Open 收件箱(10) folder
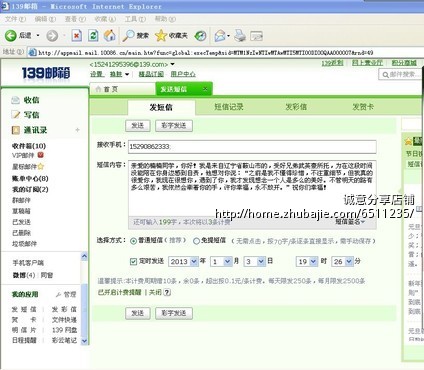 [29, 146]
